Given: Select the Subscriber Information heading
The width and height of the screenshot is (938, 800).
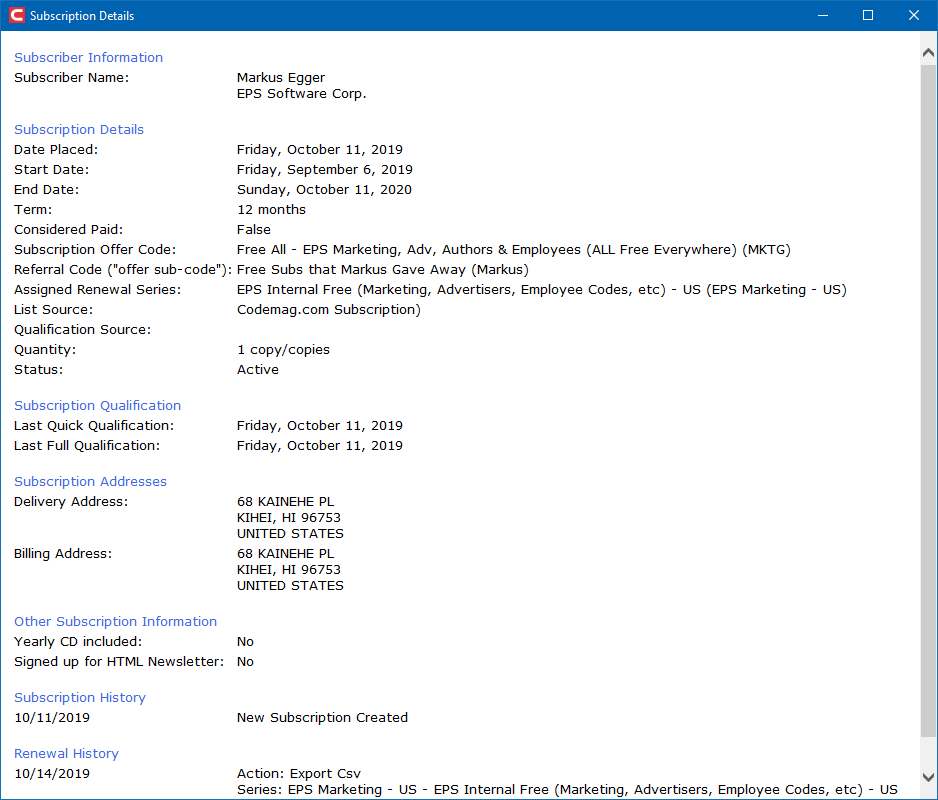Looking at the screenshot, I should tap(89, 57).
